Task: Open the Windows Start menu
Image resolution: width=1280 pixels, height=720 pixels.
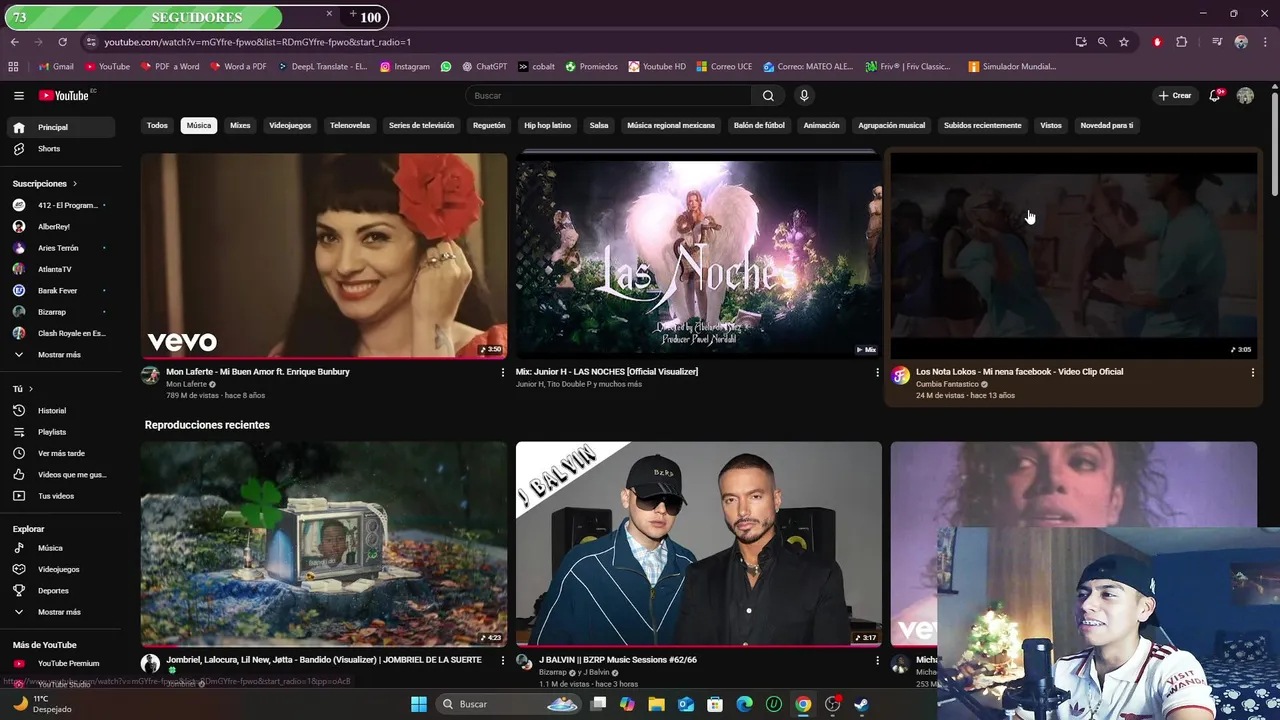Action: (419, 704)
